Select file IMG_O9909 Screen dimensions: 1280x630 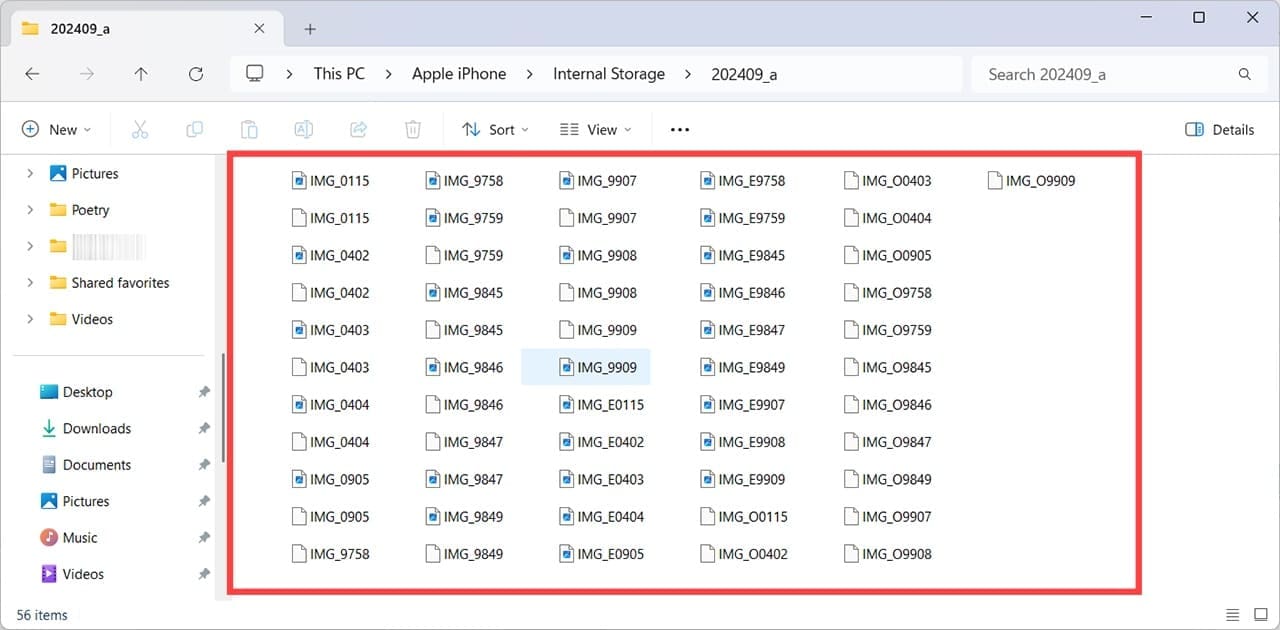(1031, 181)
